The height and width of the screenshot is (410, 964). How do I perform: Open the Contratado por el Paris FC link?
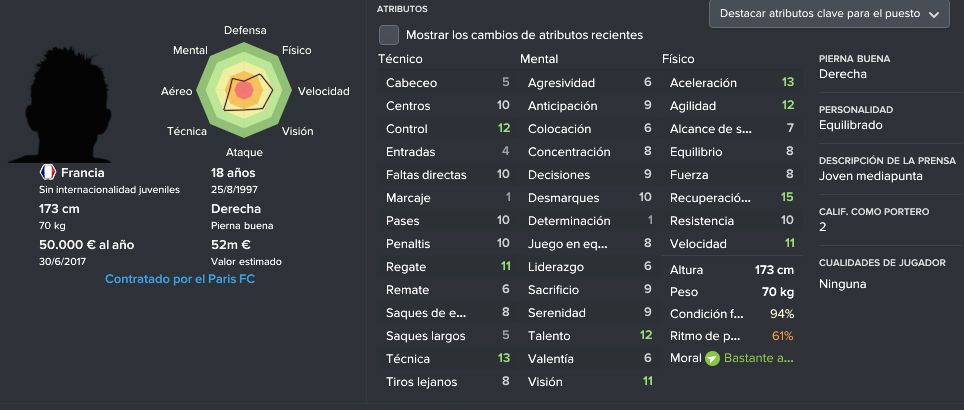pyautogui.click(x=180, y=279)
